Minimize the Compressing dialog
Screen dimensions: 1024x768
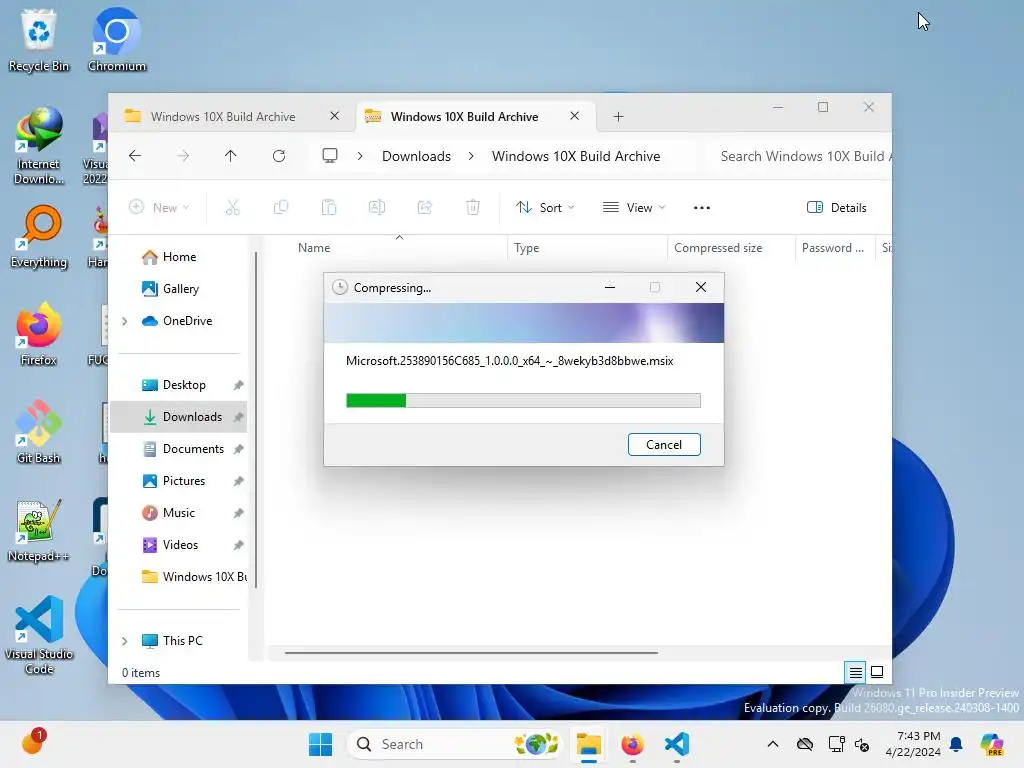click(x=610, y=287)
